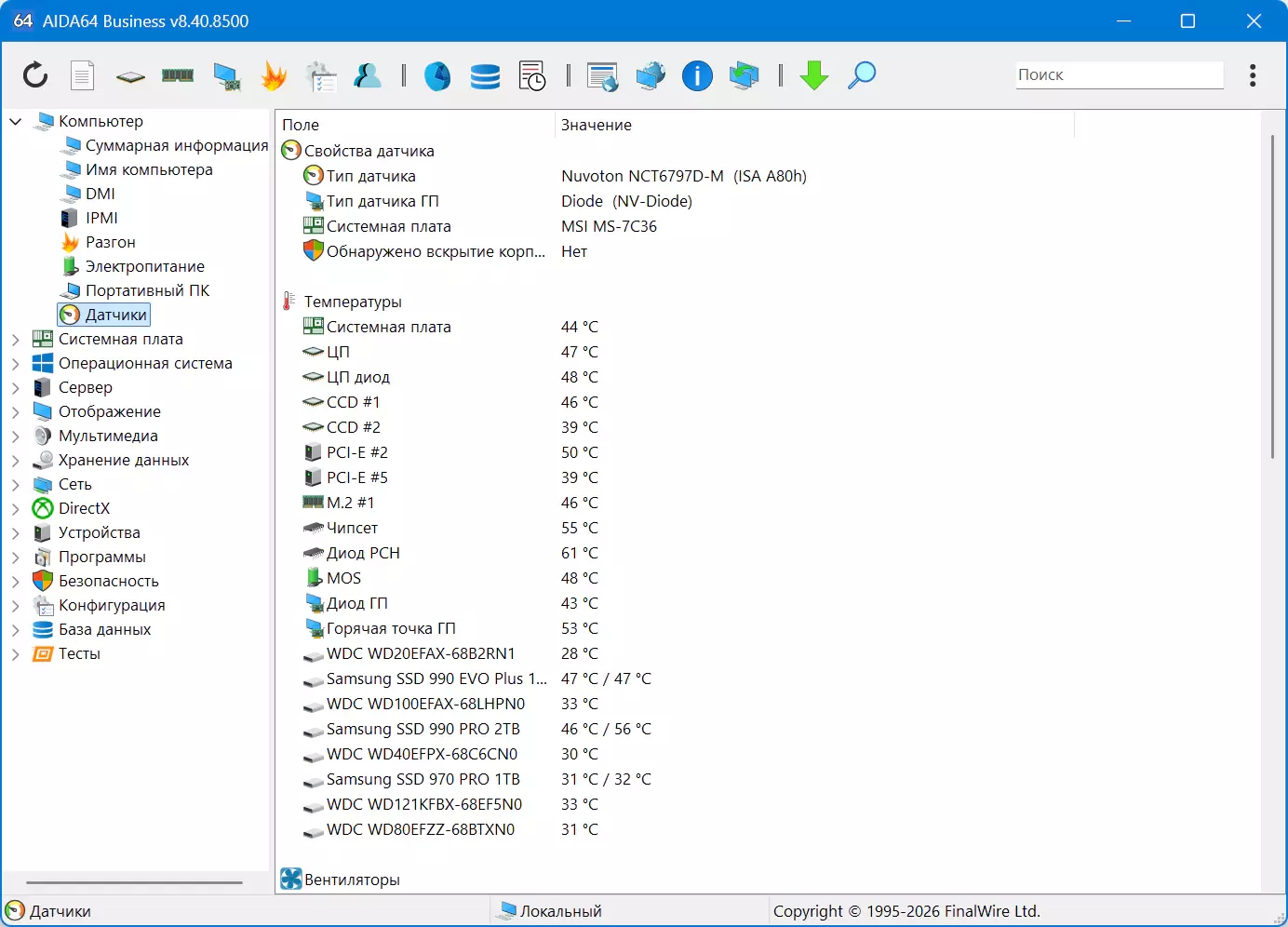The width and height of the screenshot is (1288, 927).
Task: Click the window with globe toolbar icon
Action: (x=603, y=76)
